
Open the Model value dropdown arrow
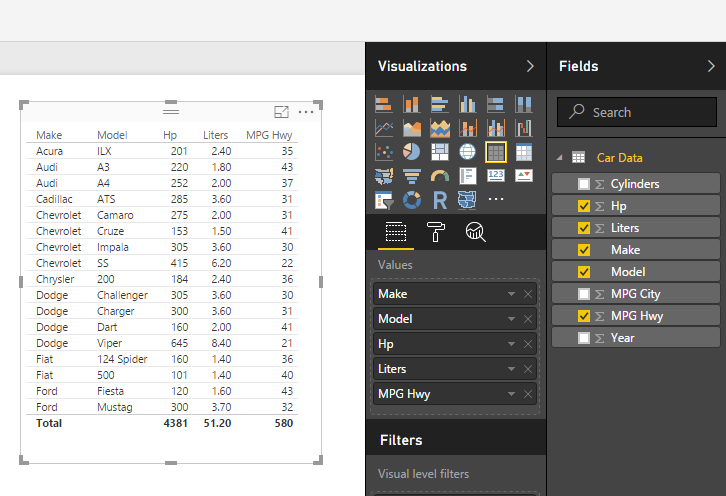(511, 319)
